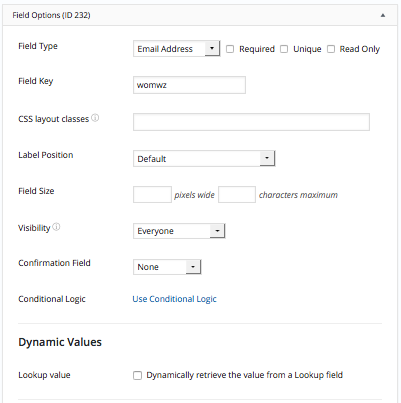Screen dimensions: 401x403
Task: Click the 'characters maximum' caption
Action: click(298, 195)
